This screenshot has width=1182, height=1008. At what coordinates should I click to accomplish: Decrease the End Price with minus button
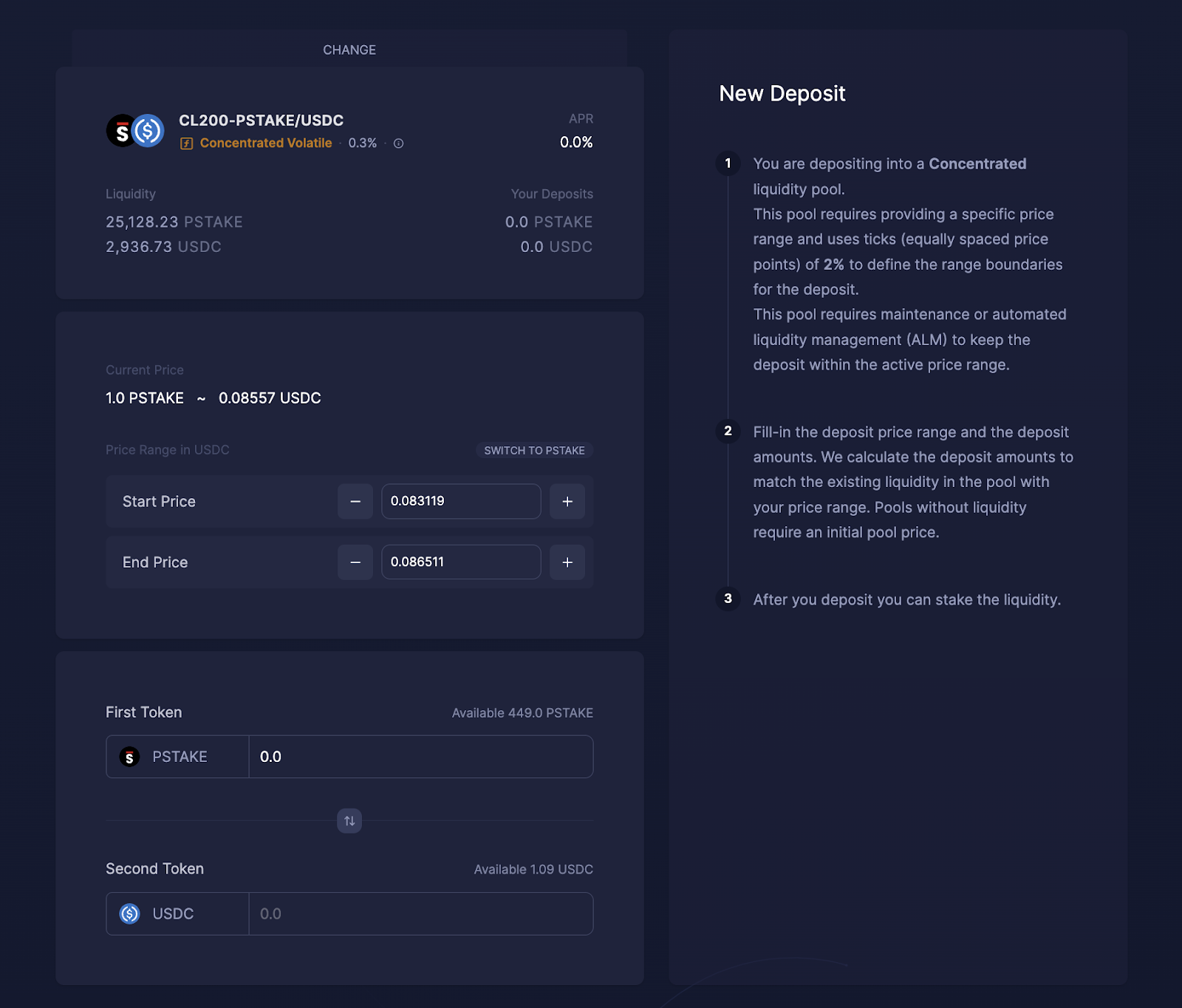[355, 562]
